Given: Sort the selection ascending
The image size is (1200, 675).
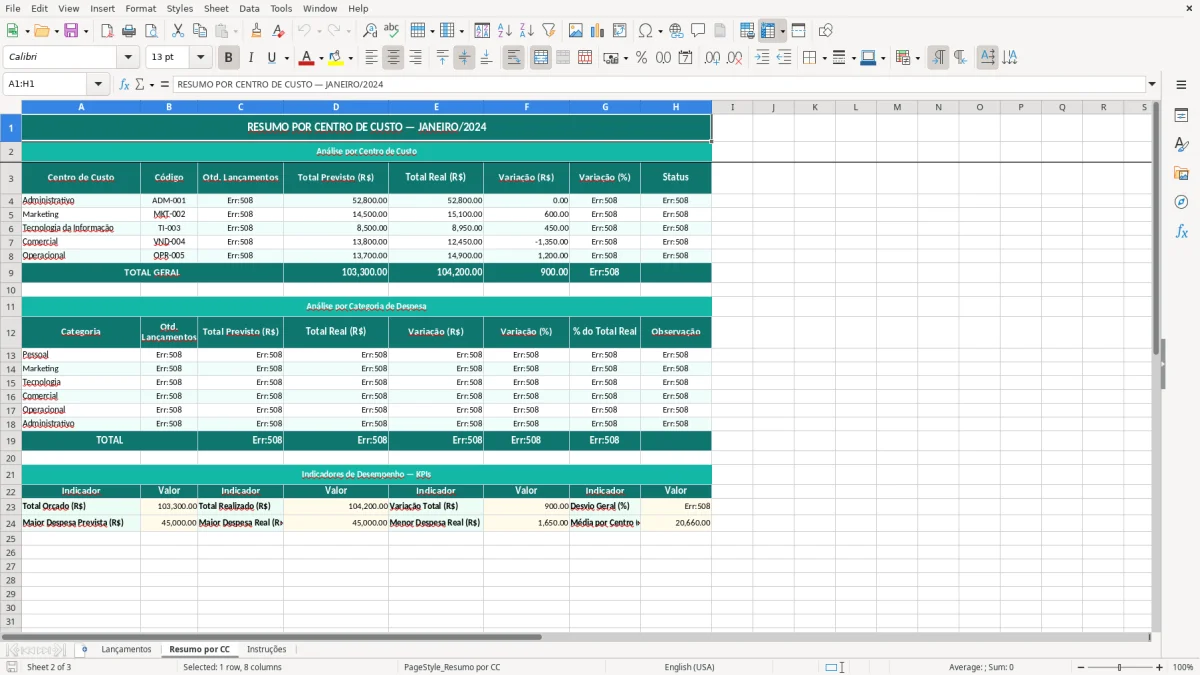Looking at the screenshot, I should pyautogui.click(x=505, y=31).
